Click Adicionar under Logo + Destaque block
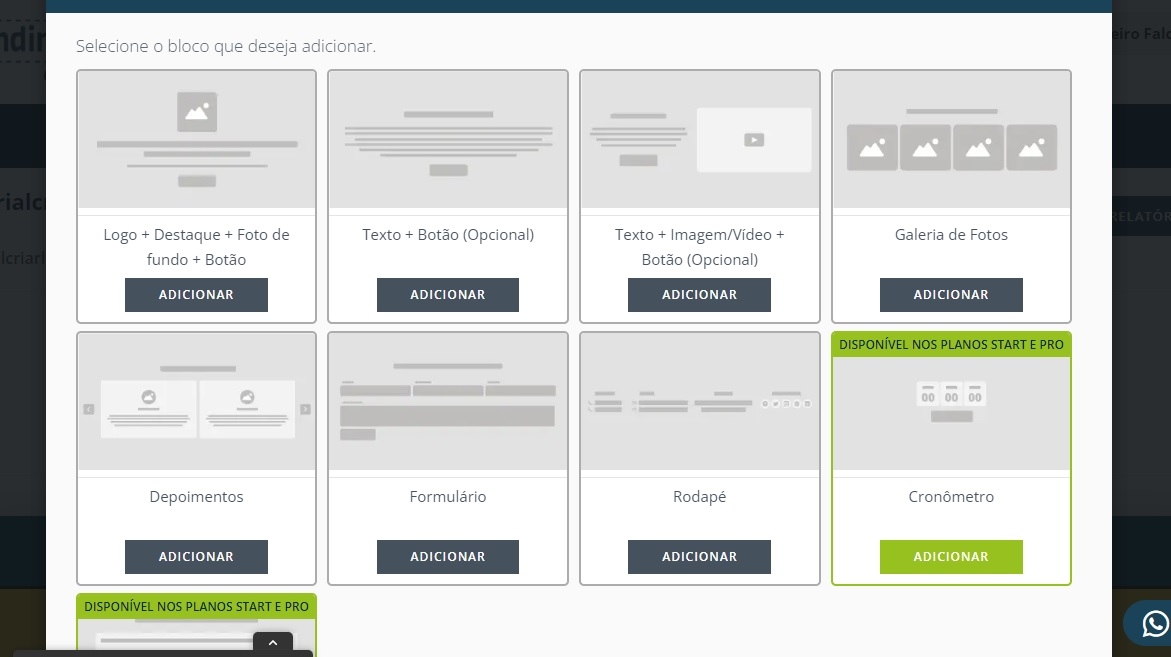Image resolution: width=1171 pixels, height=657 pixels. [x=196, y=294]
